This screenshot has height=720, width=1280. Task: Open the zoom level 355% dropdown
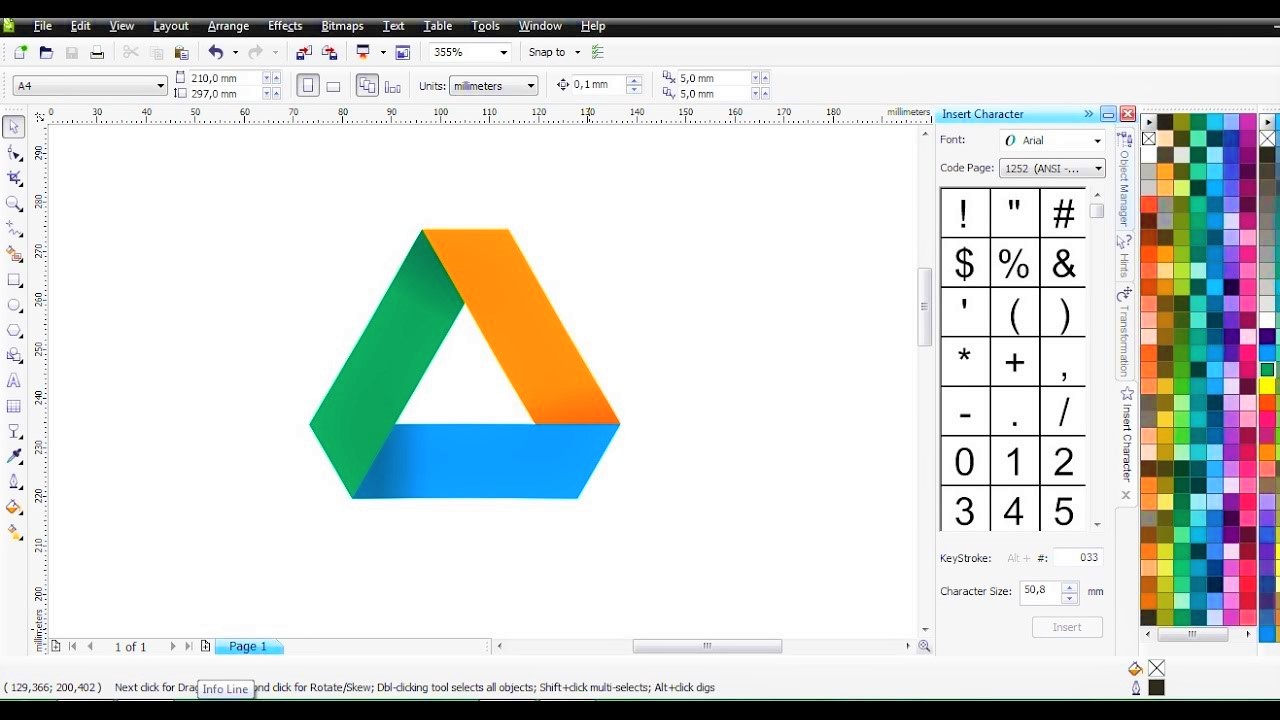pyautogui.click(x=503, y=52)
